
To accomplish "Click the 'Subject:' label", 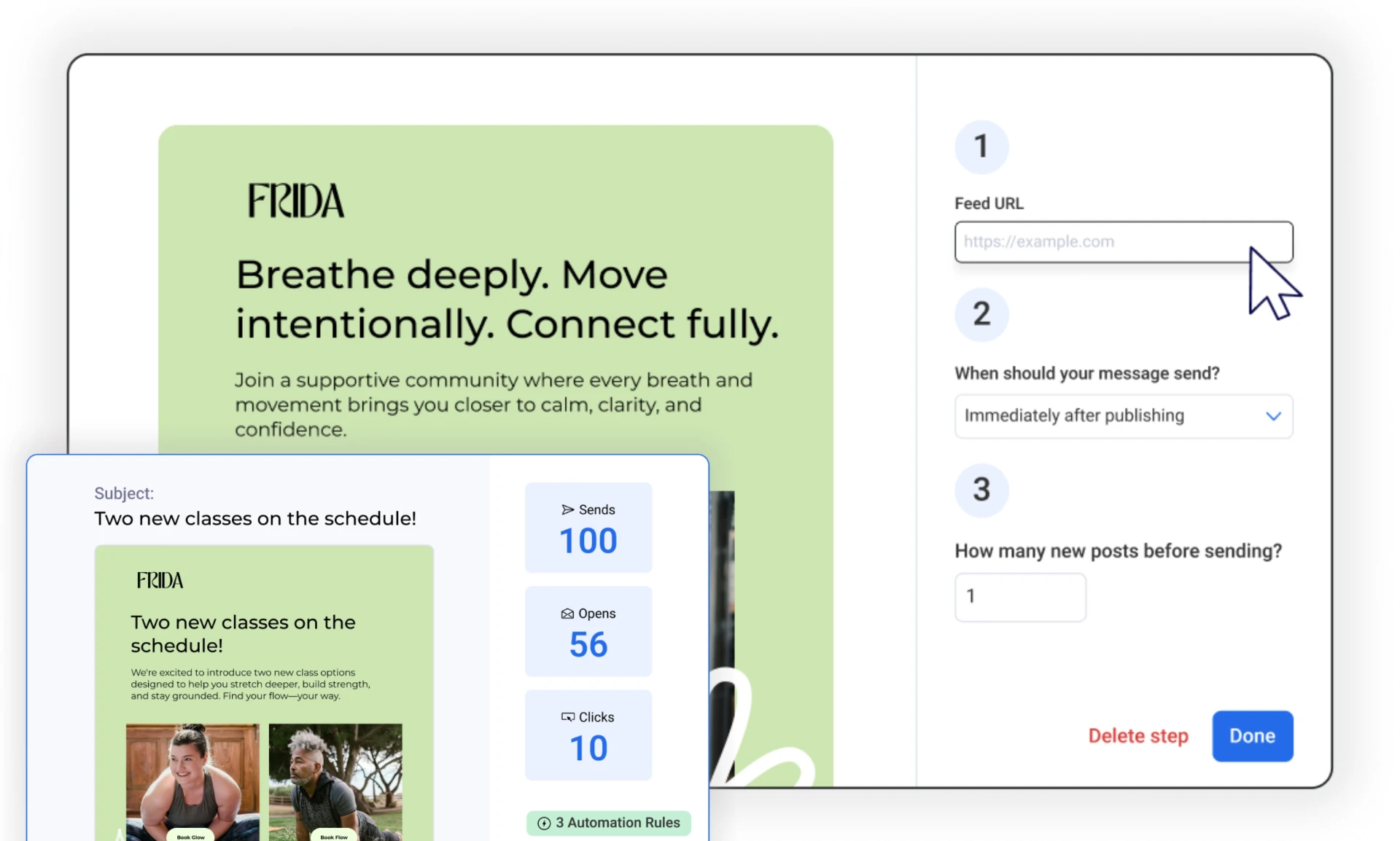I will pos(124,493).
